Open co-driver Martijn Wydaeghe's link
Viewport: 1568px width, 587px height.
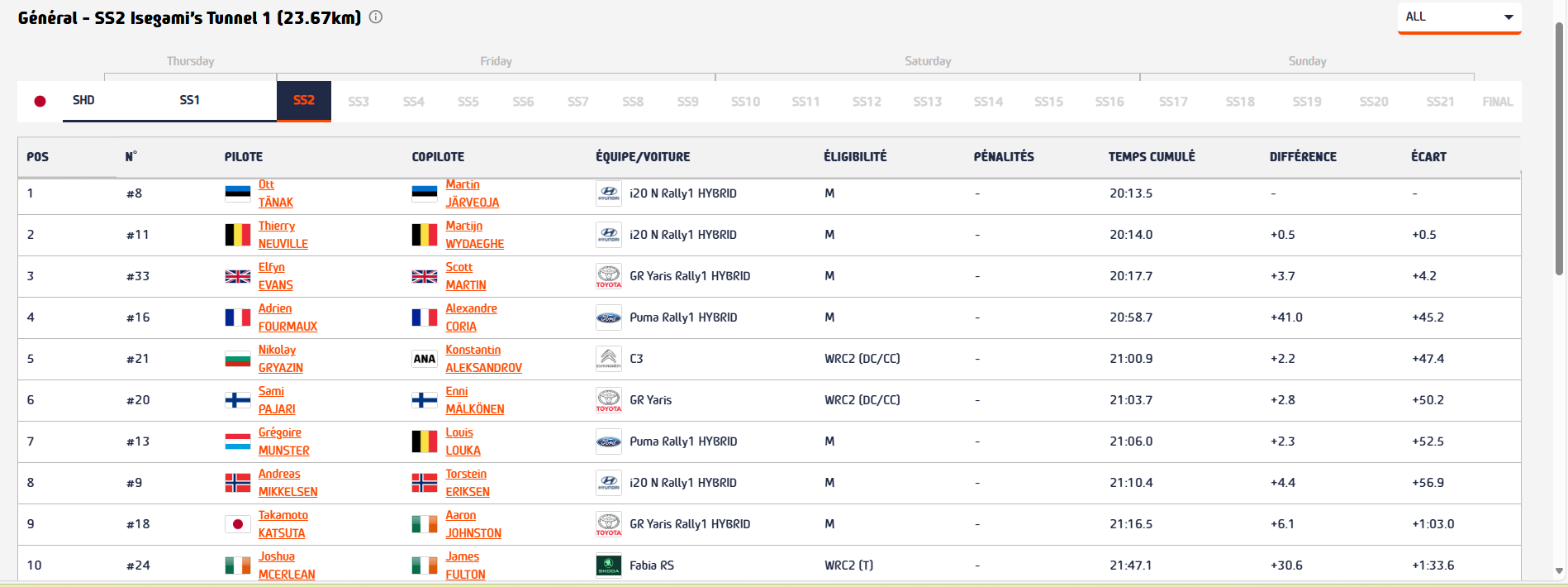point(475,235)
